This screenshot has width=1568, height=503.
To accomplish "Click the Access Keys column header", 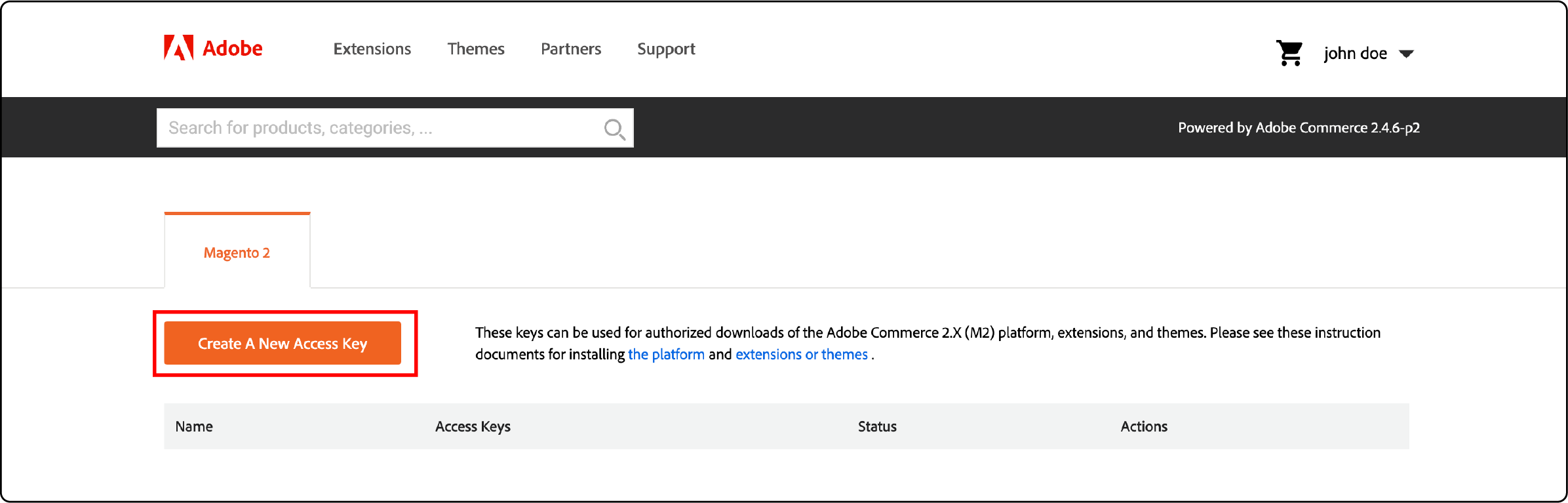I will 473,427.
